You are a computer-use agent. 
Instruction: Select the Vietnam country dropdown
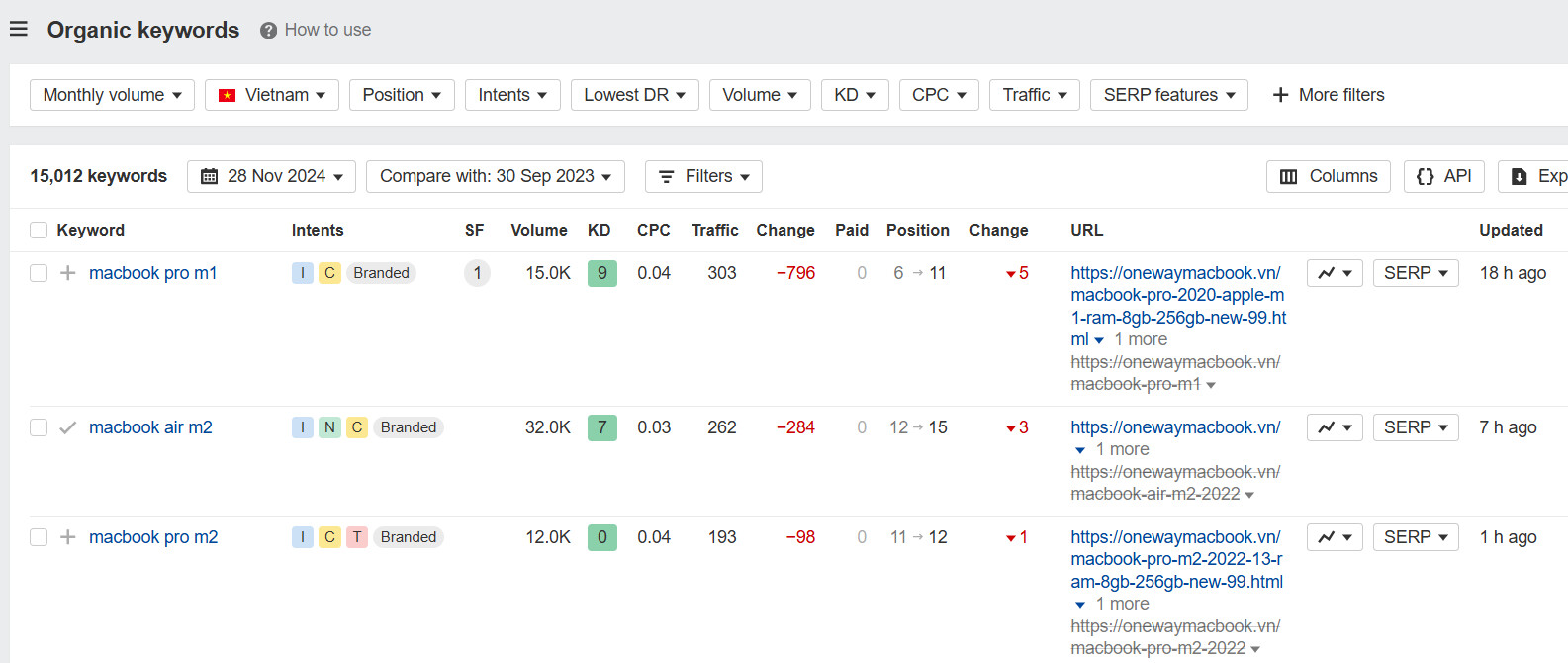(272, 95)
